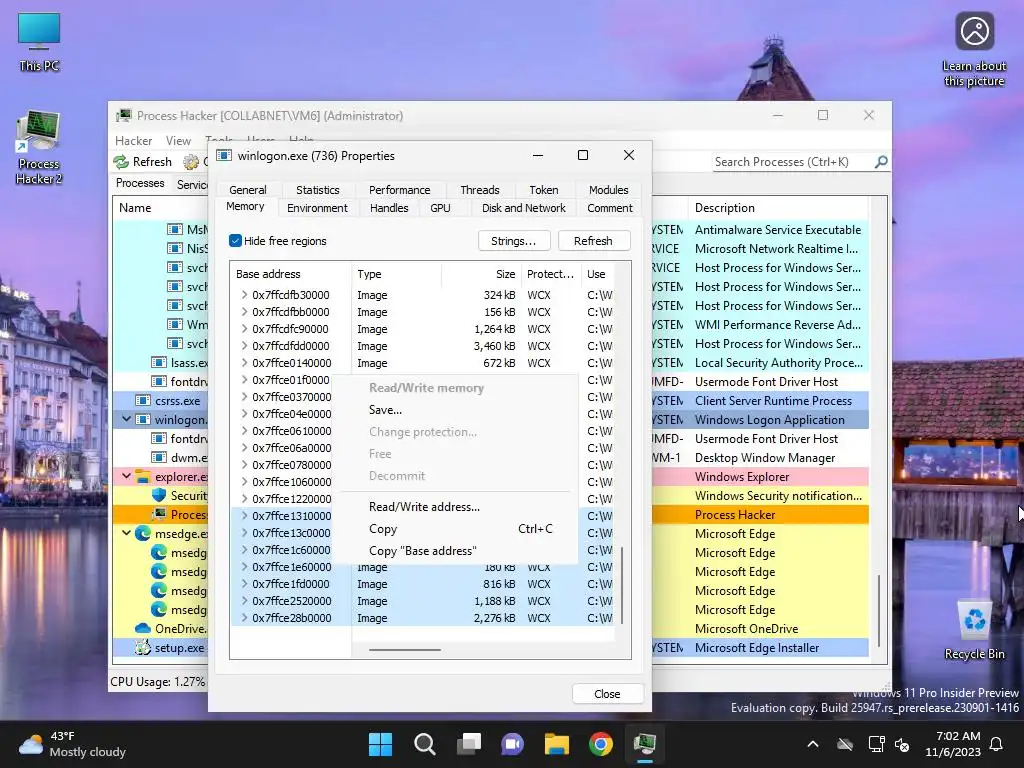The height and width of the screenshot is (768, 1024).
Task: Open the Recycle Bin desktop icon
Action: pos(974,629)
